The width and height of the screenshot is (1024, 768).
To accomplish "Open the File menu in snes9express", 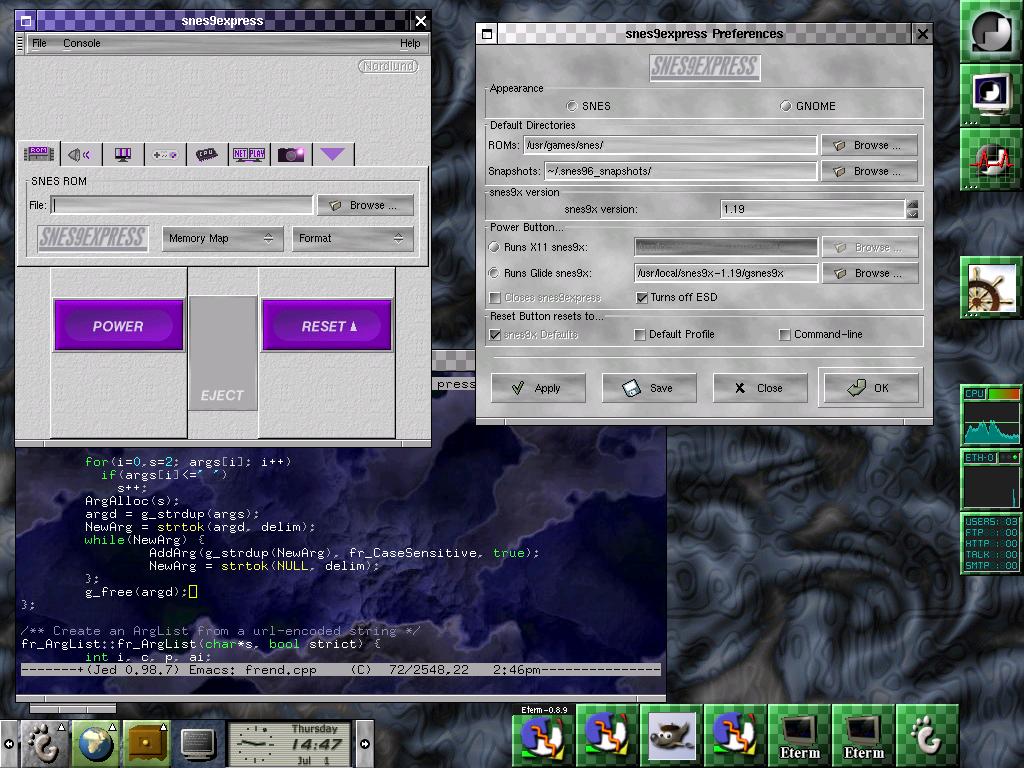I will [x=39, y=43].
